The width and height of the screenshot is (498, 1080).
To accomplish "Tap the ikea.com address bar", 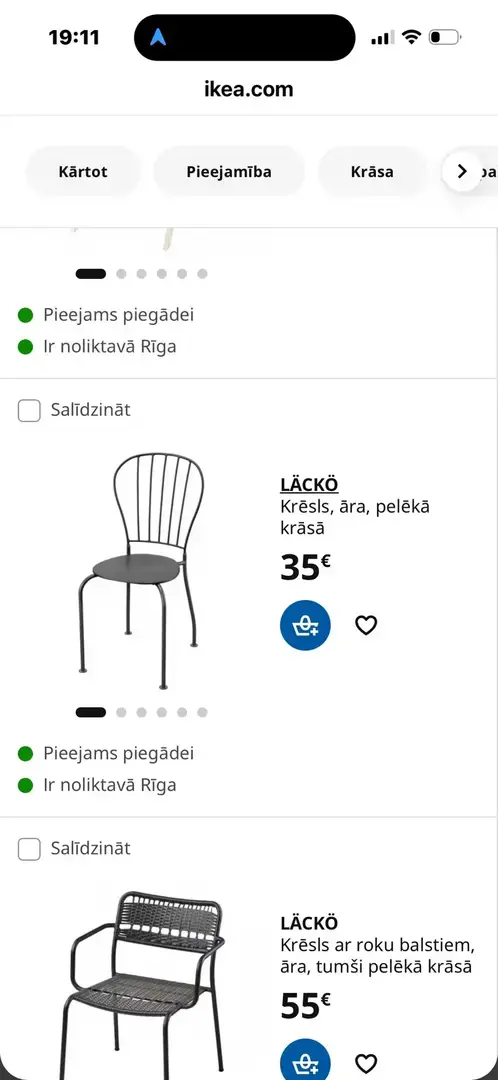I will point(249,90).
